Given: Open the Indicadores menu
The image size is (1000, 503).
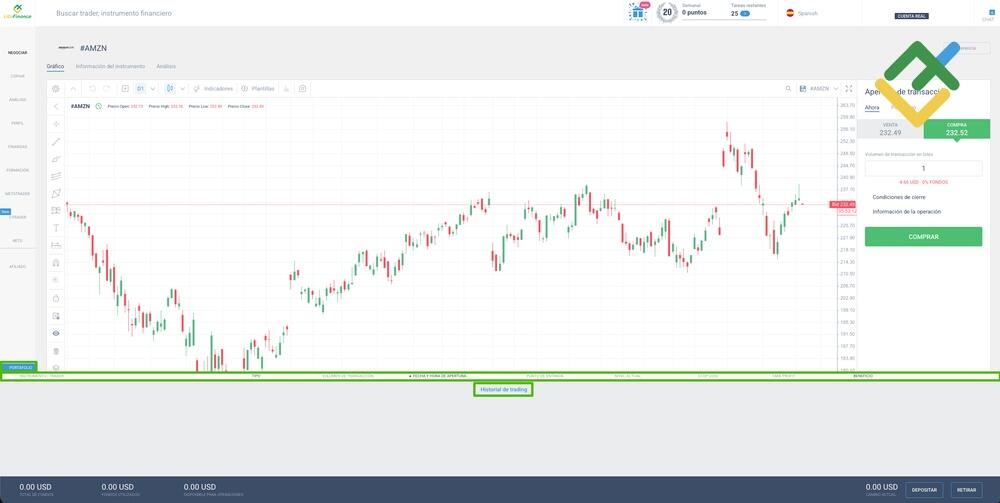Looking at the screenshot, I should [213, 89].
